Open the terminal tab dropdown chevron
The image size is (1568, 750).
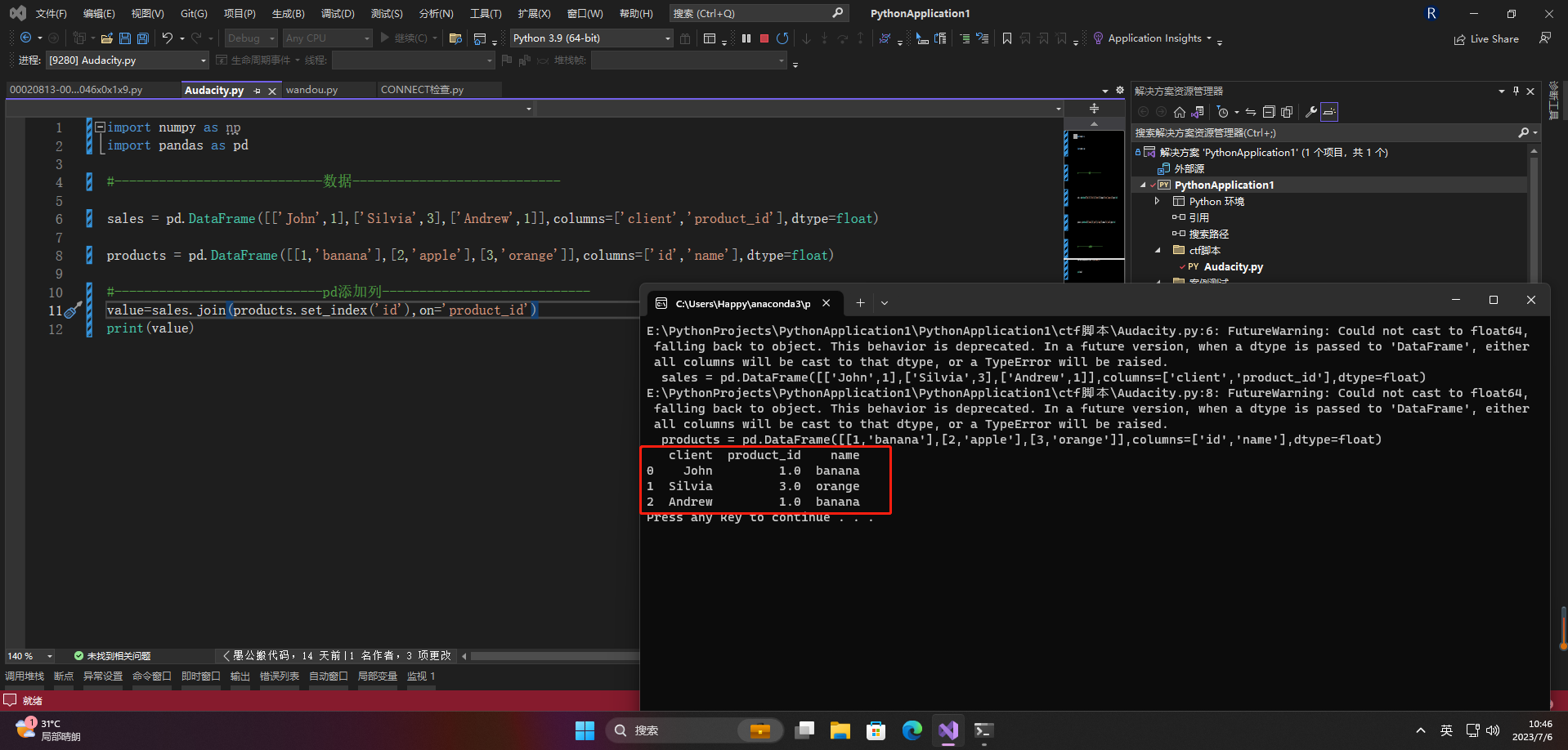point(885,303)
